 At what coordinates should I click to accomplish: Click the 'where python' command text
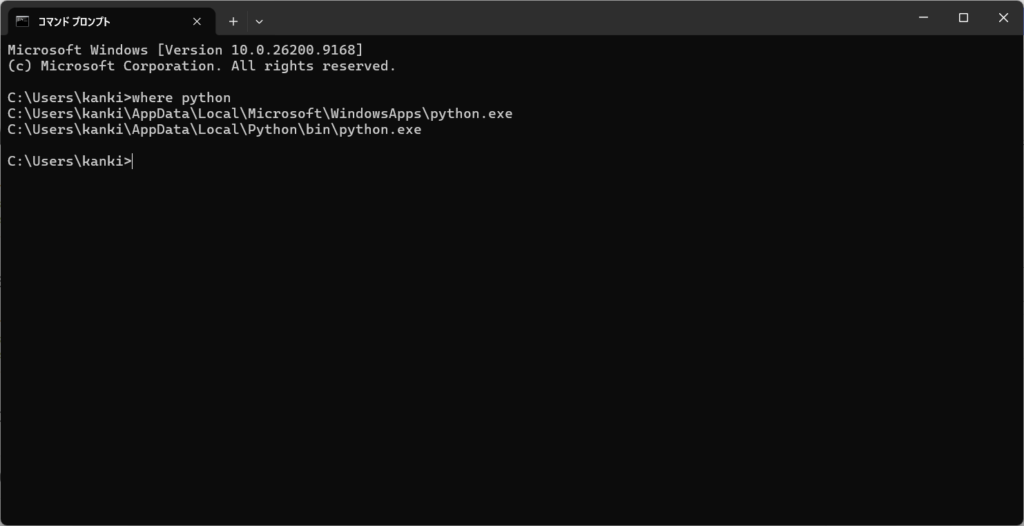(181, 98)
